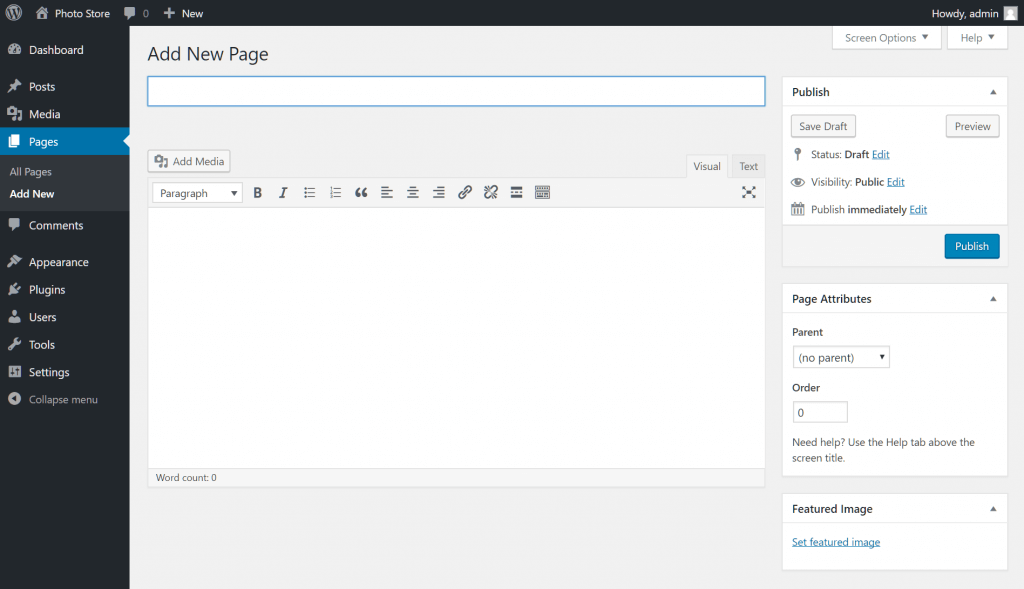Open the Parent page dropdown

(x=840, y=356)
